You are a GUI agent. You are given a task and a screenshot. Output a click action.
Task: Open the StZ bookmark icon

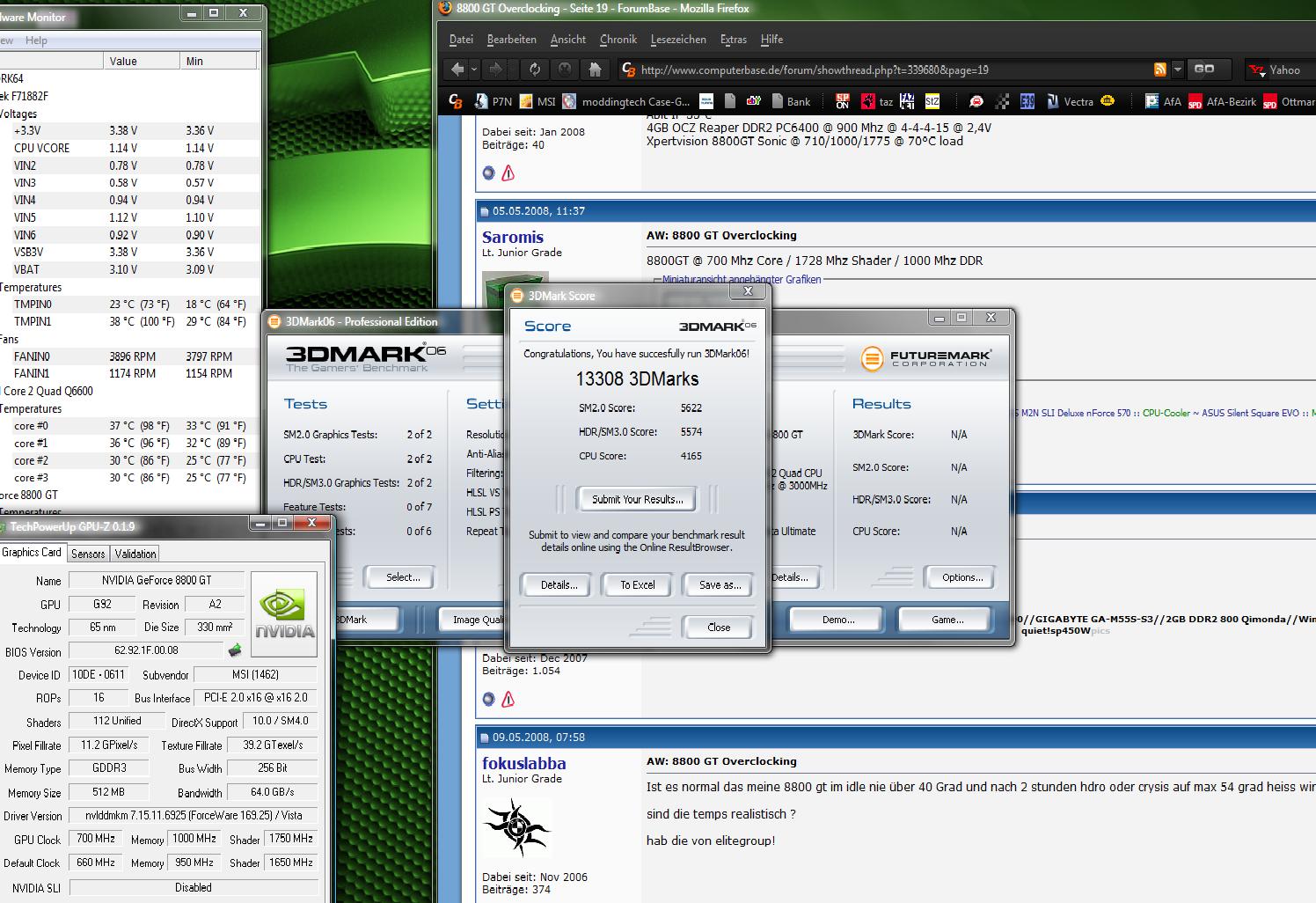(932, 102)
